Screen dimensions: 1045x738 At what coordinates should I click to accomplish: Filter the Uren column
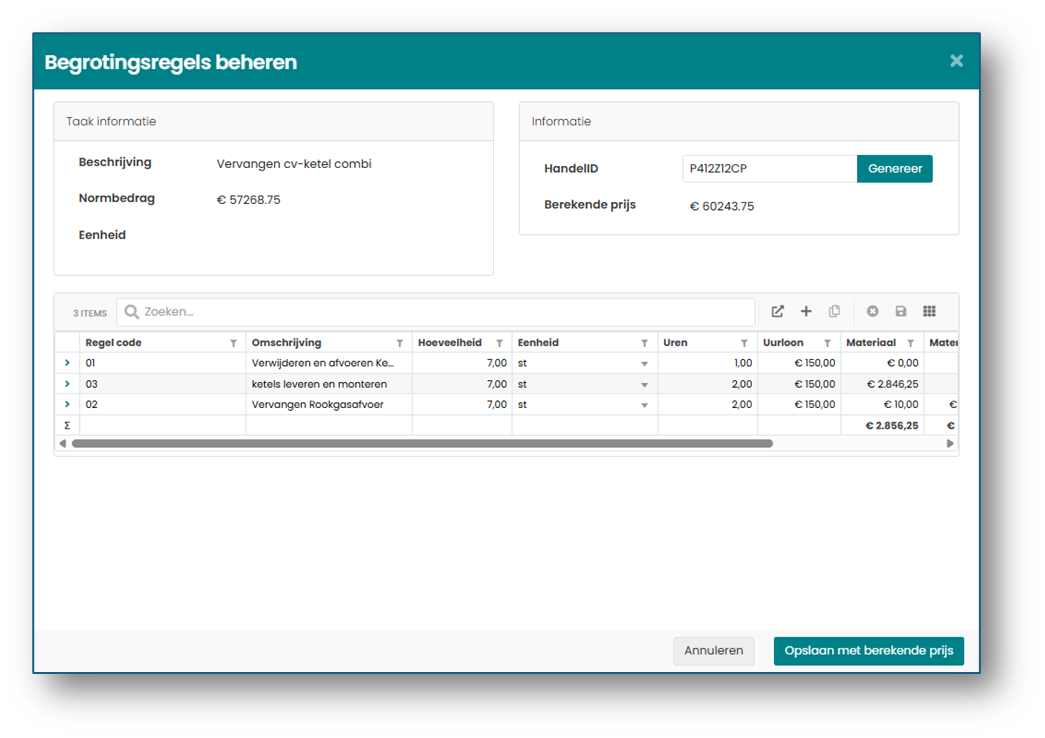coord(744,343)
